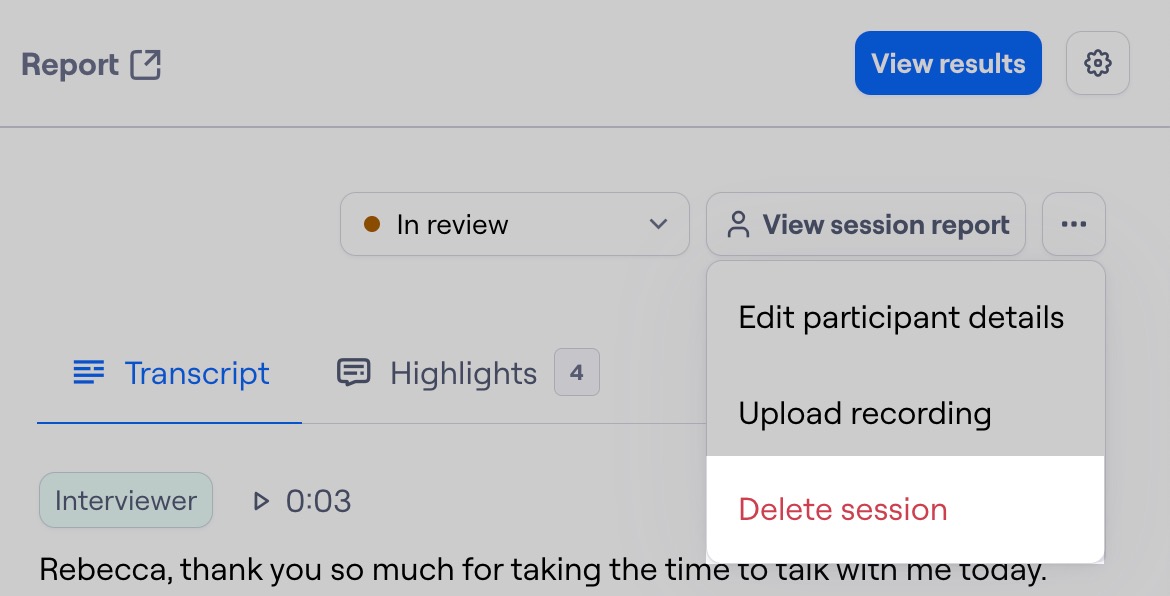Open the ellipsis overflow menu

(1073, 224)
